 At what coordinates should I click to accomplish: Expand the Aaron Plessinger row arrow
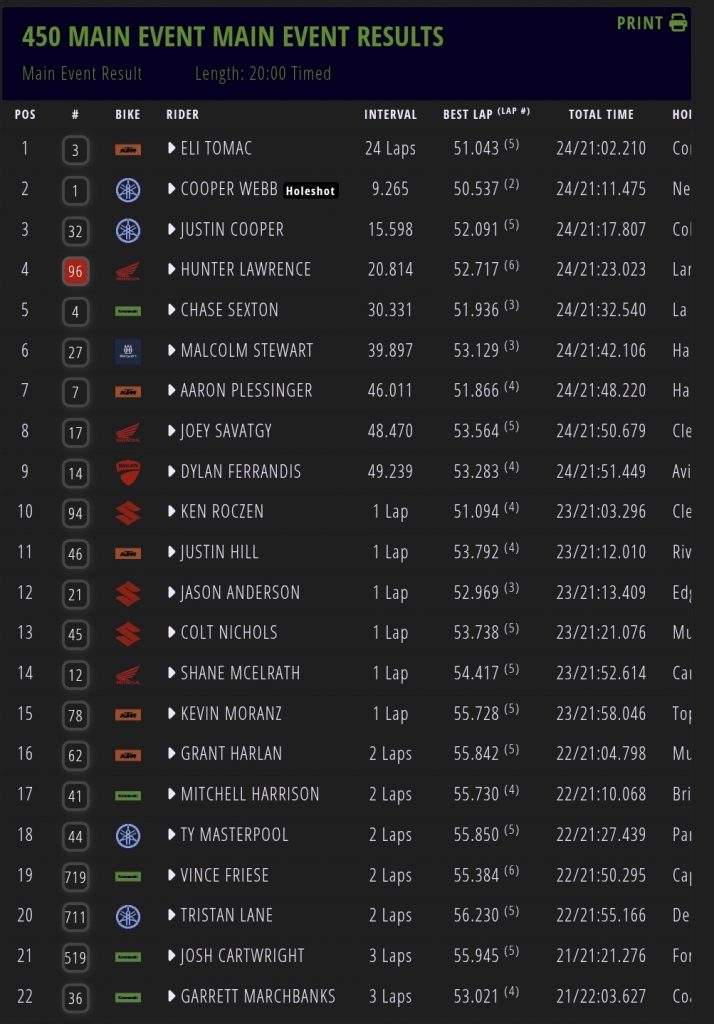[x=172, y=391]
